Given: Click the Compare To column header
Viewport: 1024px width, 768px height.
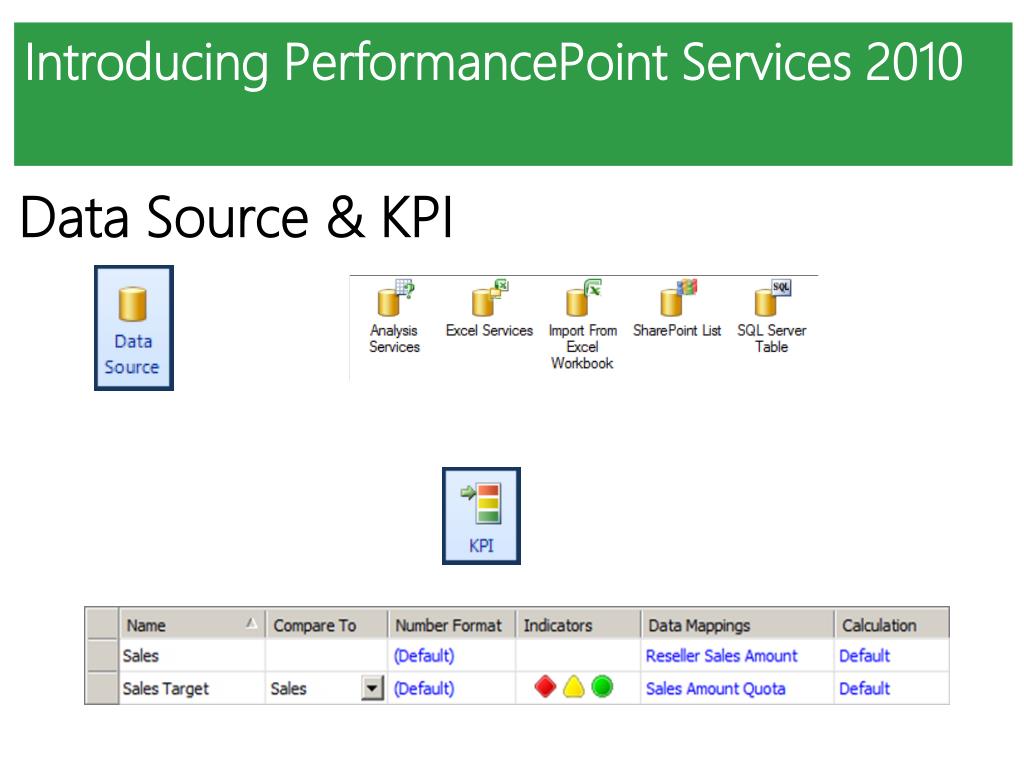Looking at the screenshot, I should [327, 625].
